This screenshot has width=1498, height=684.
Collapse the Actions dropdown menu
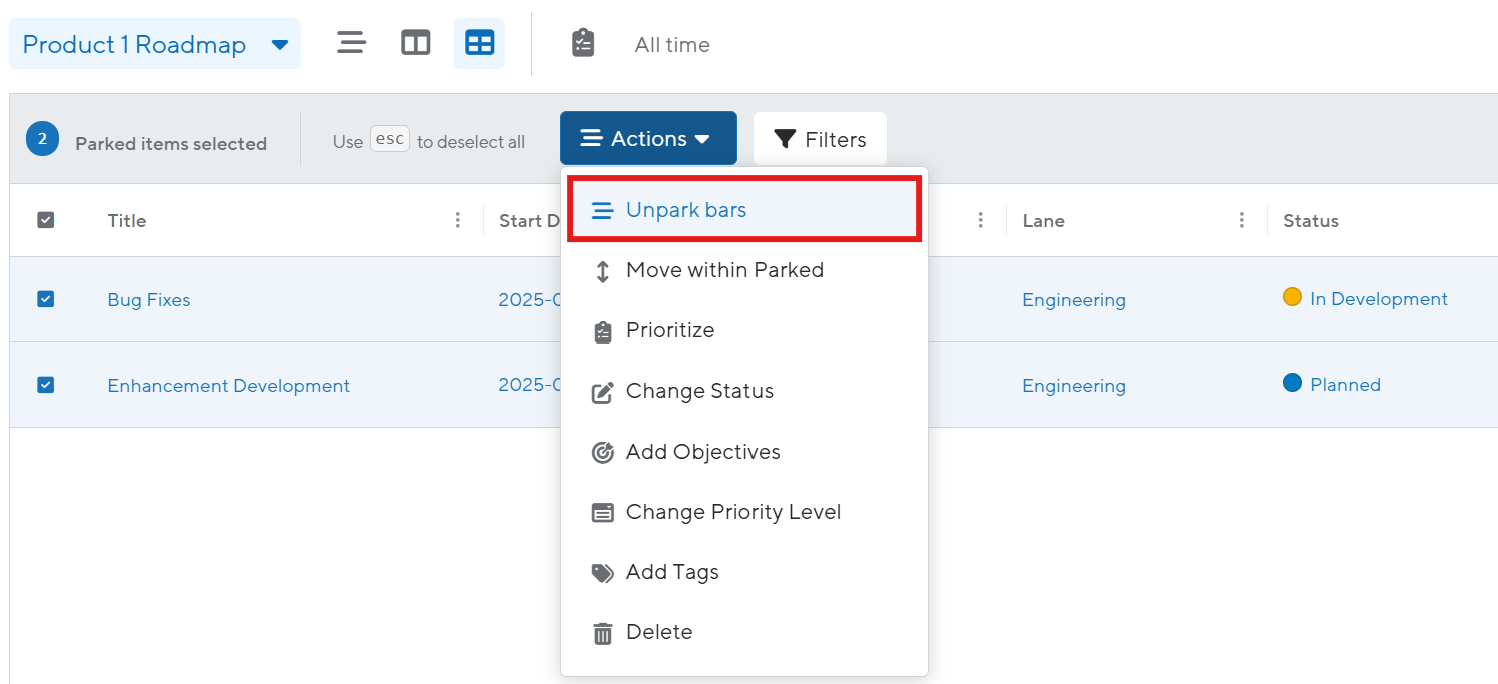coord(647,139)
